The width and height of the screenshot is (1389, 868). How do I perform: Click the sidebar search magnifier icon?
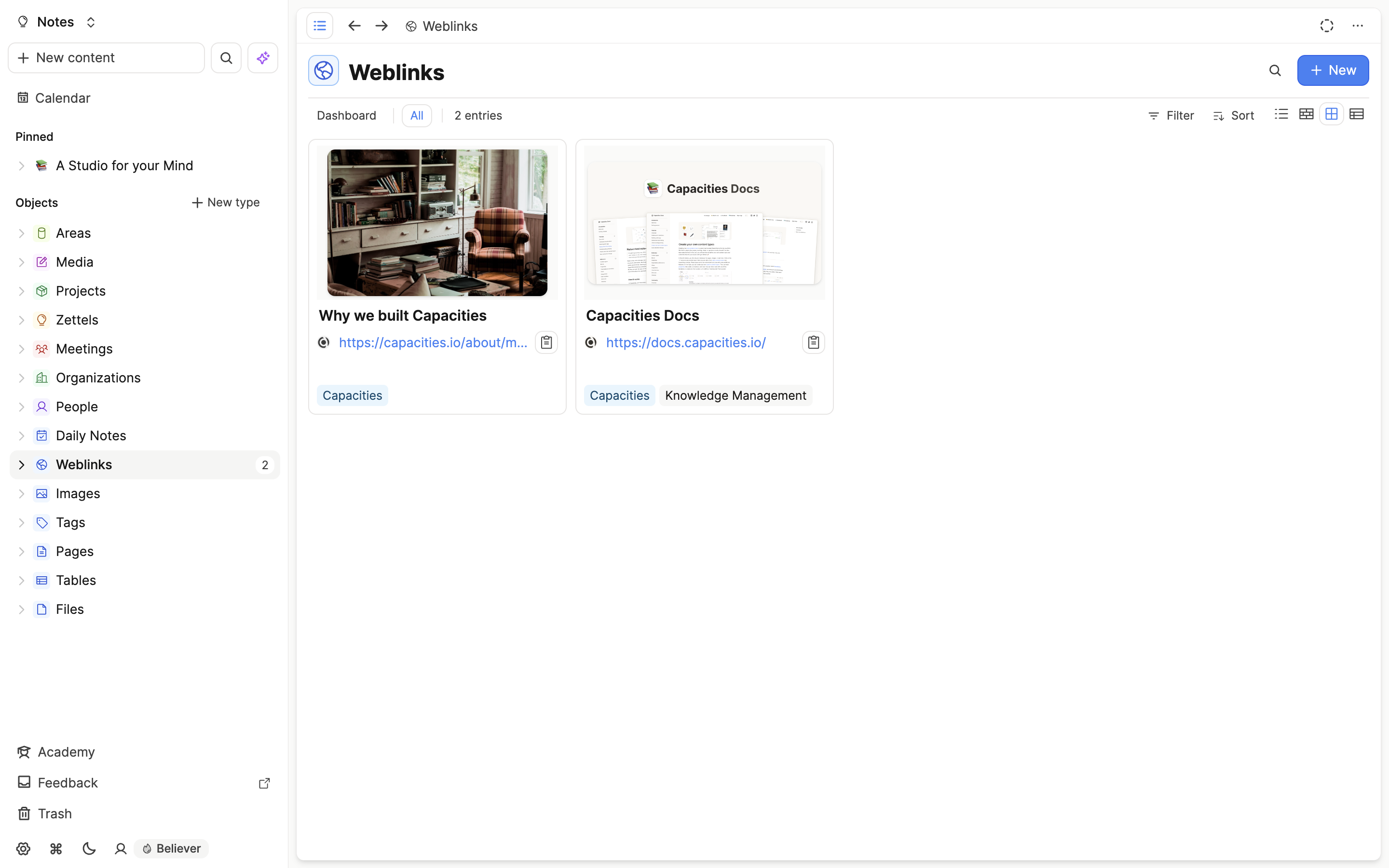point(226,58)
